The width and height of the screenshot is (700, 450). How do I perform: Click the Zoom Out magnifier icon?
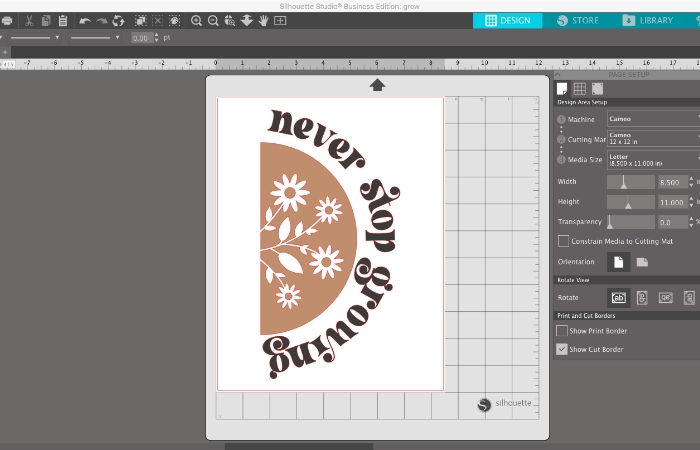point(213,20)
